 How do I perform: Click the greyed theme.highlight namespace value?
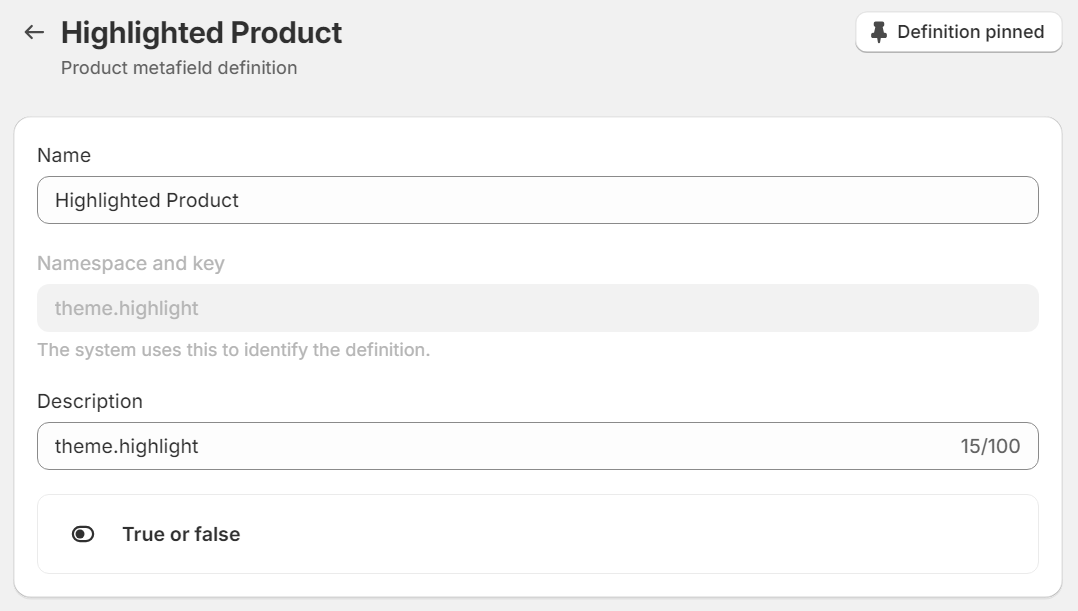point(126,308)
